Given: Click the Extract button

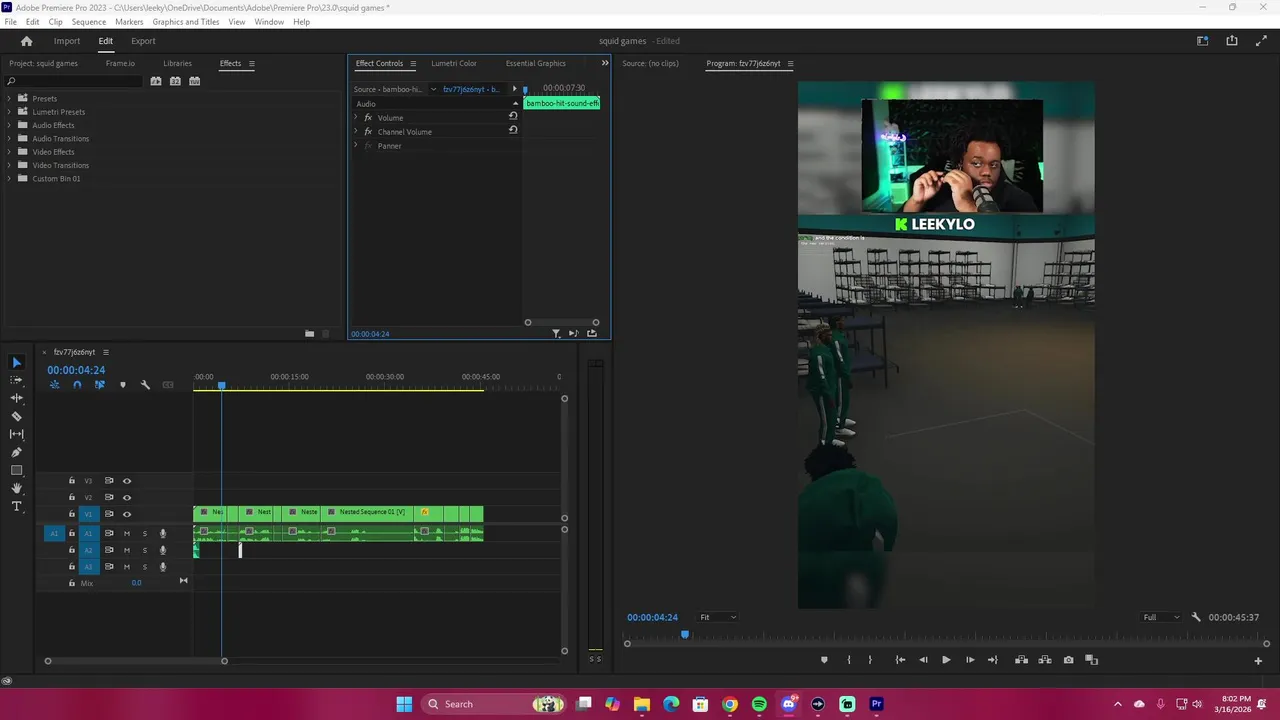Looking at the screenshot, I should [x=1045, y=660].
